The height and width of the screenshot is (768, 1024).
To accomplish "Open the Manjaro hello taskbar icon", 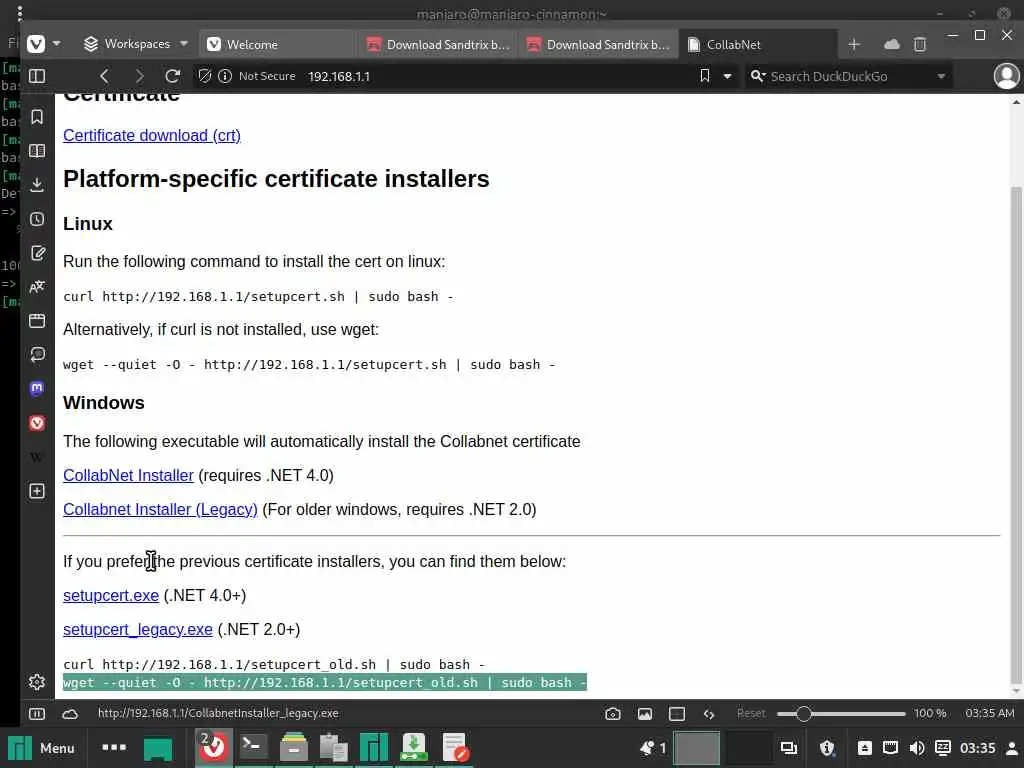I will click(x=374, y=748).
